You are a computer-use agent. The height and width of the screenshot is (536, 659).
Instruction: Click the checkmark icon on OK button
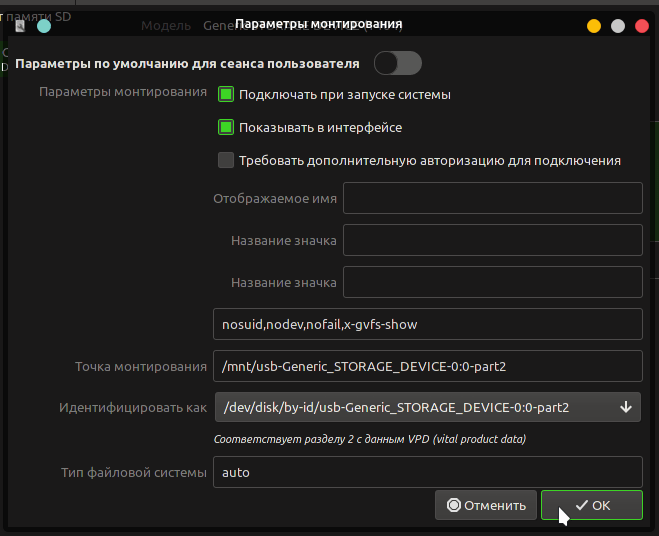coord(581,505)
